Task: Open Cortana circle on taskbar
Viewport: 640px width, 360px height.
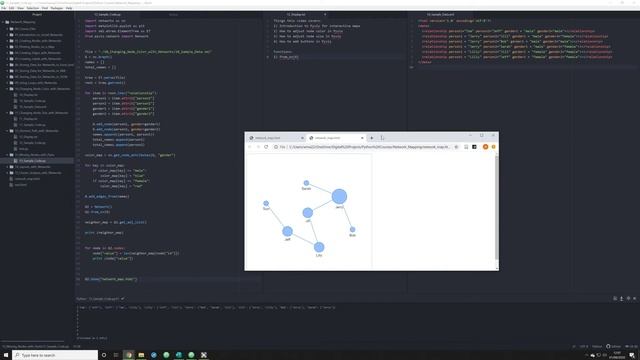Action: pyautogui.click(x=104, y=355)
